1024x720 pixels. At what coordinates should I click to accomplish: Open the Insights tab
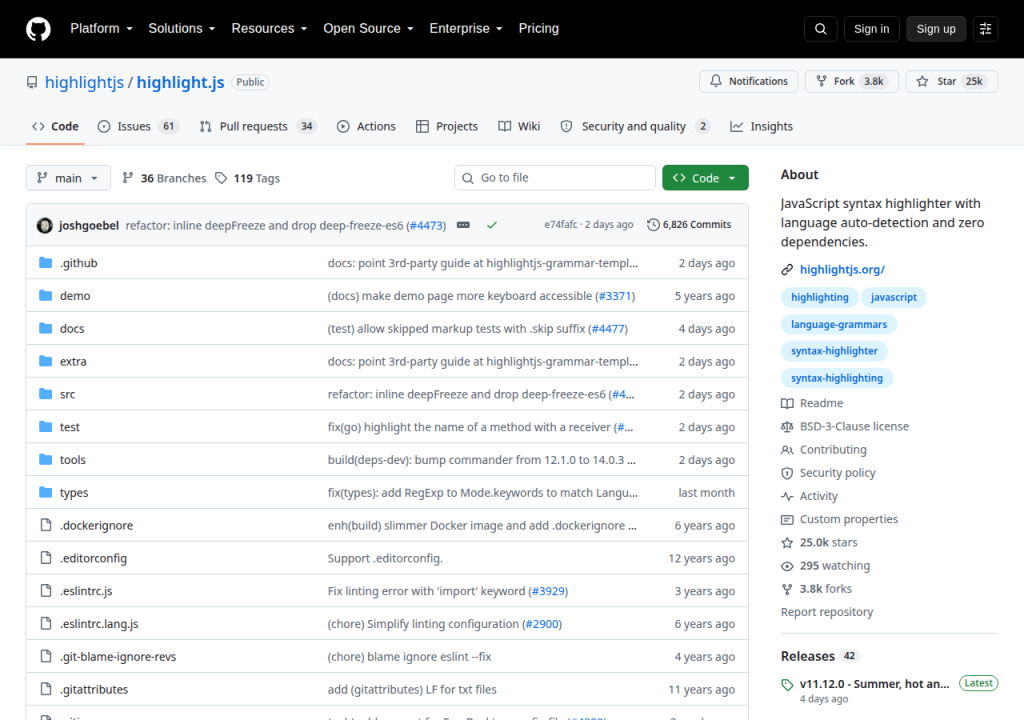[761, 126]
